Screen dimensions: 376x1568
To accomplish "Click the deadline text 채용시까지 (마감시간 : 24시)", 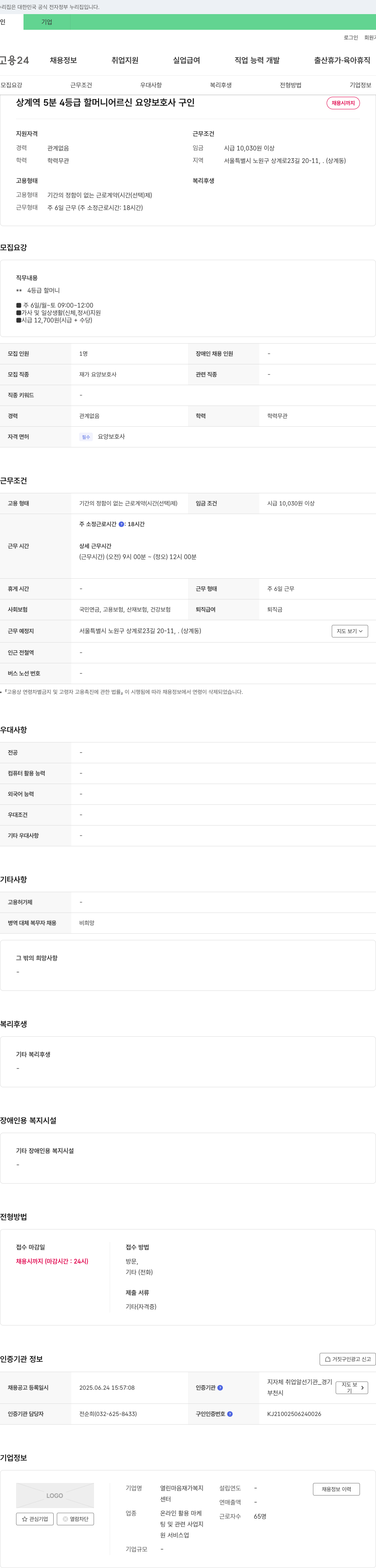I will (52, 1261).
